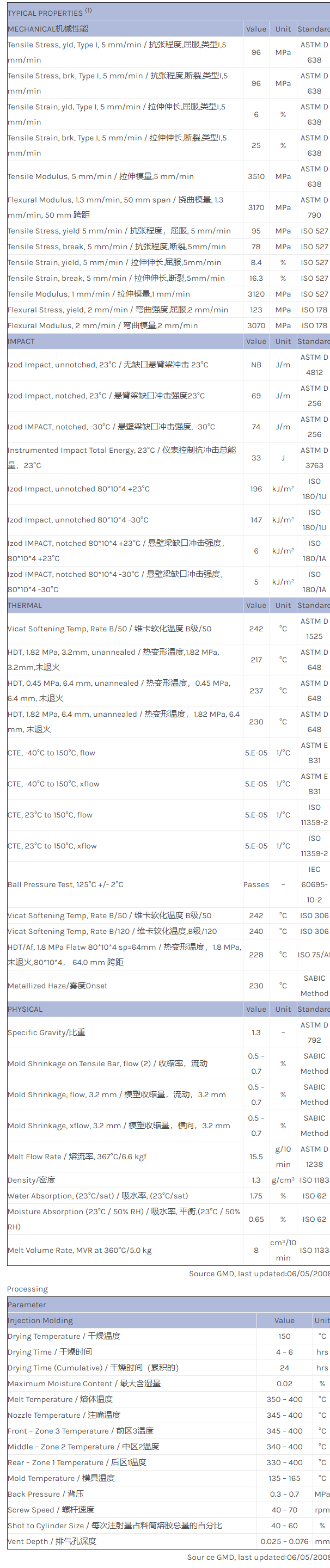The height and width of the screenshot is (1568, 330).
Task: Select the Injection Molding subheader
Action: (x=40, y=1320)
